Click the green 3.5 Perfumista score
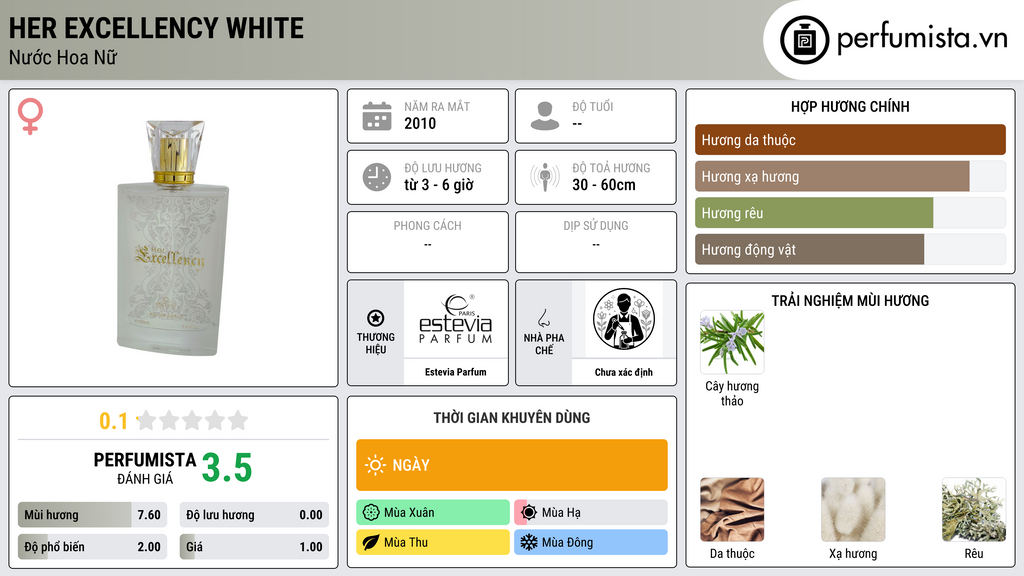 227,468
